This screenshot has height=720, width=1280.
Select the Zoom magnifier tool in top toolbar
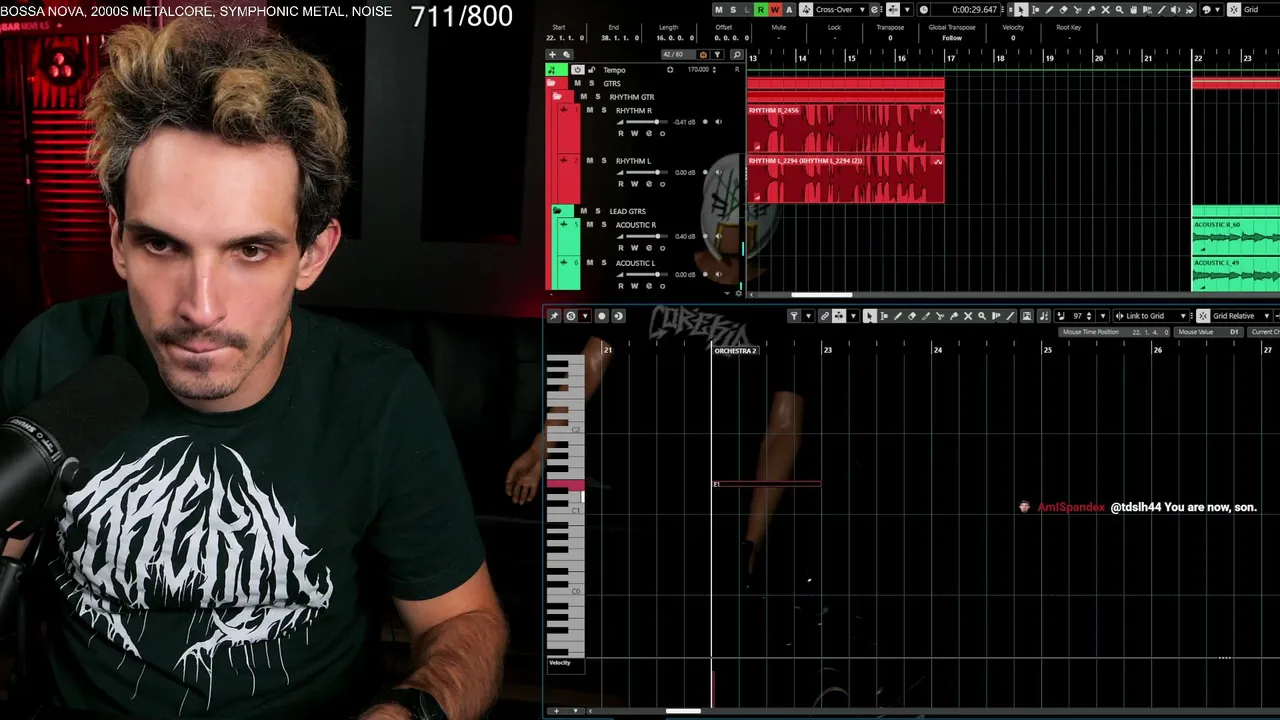1119,10
